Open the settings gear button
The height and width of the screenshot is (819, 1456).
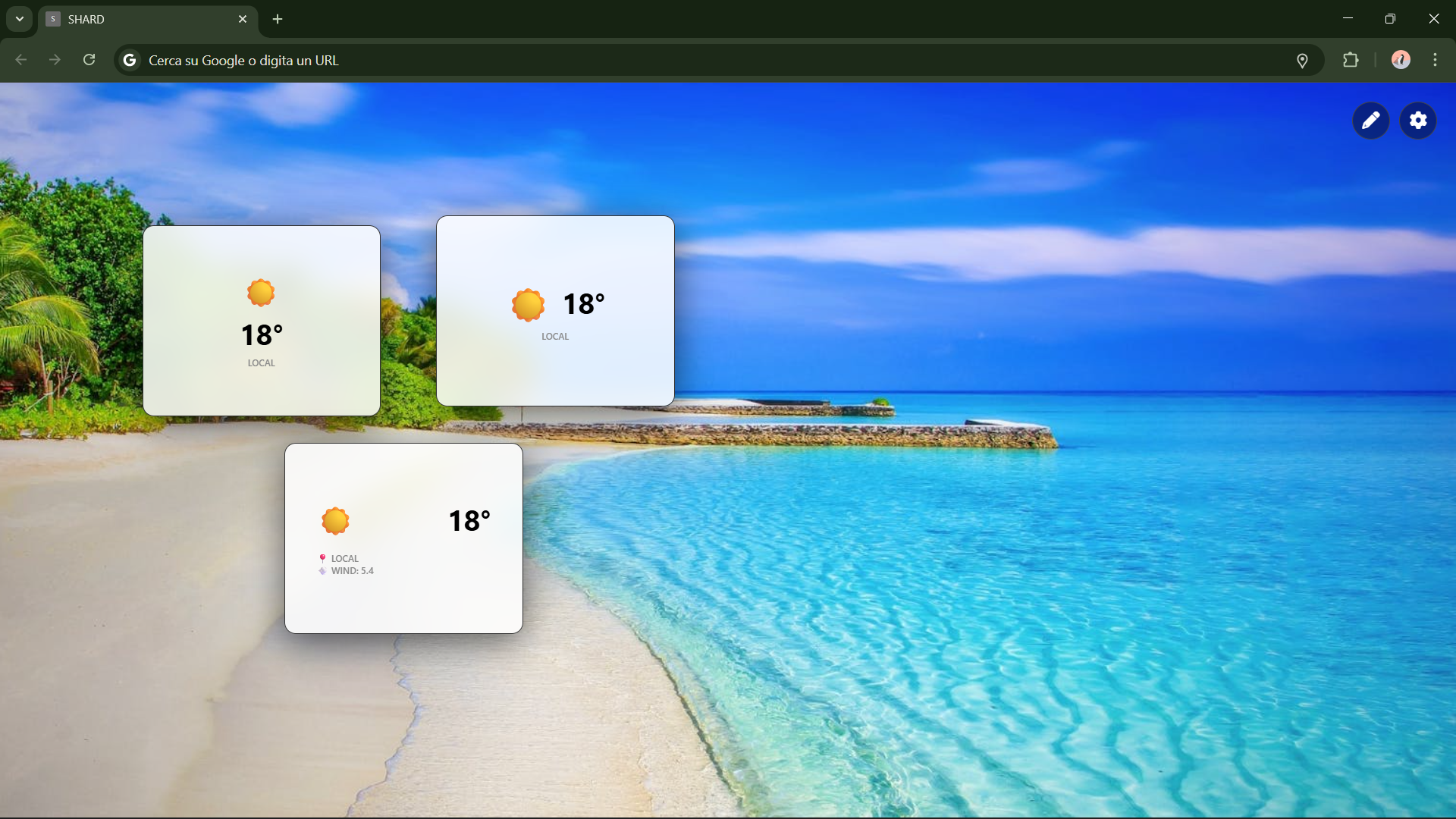click(1418, 121)
